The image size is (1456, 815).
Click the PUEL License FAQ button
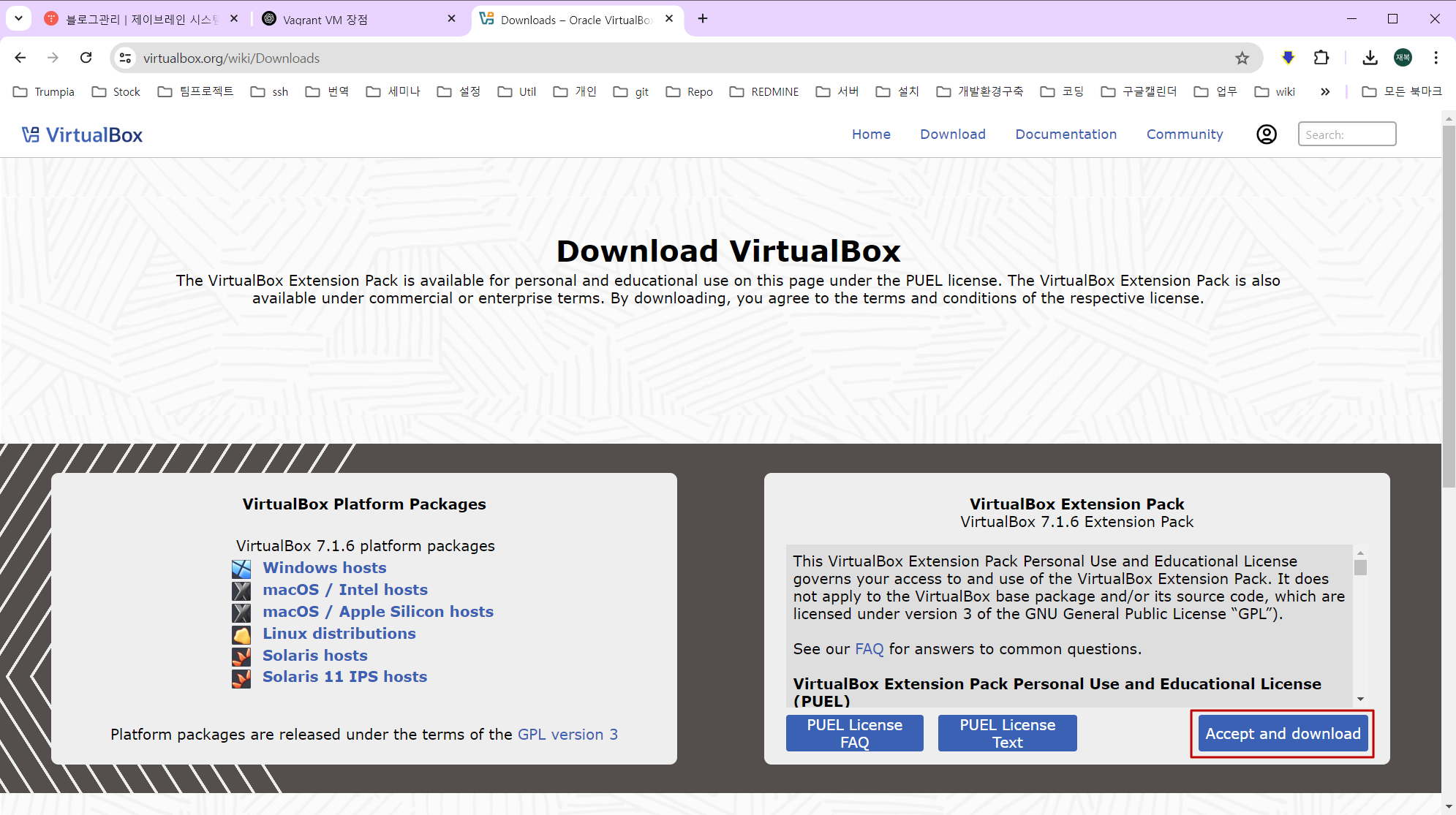click(x=854, y=733)
